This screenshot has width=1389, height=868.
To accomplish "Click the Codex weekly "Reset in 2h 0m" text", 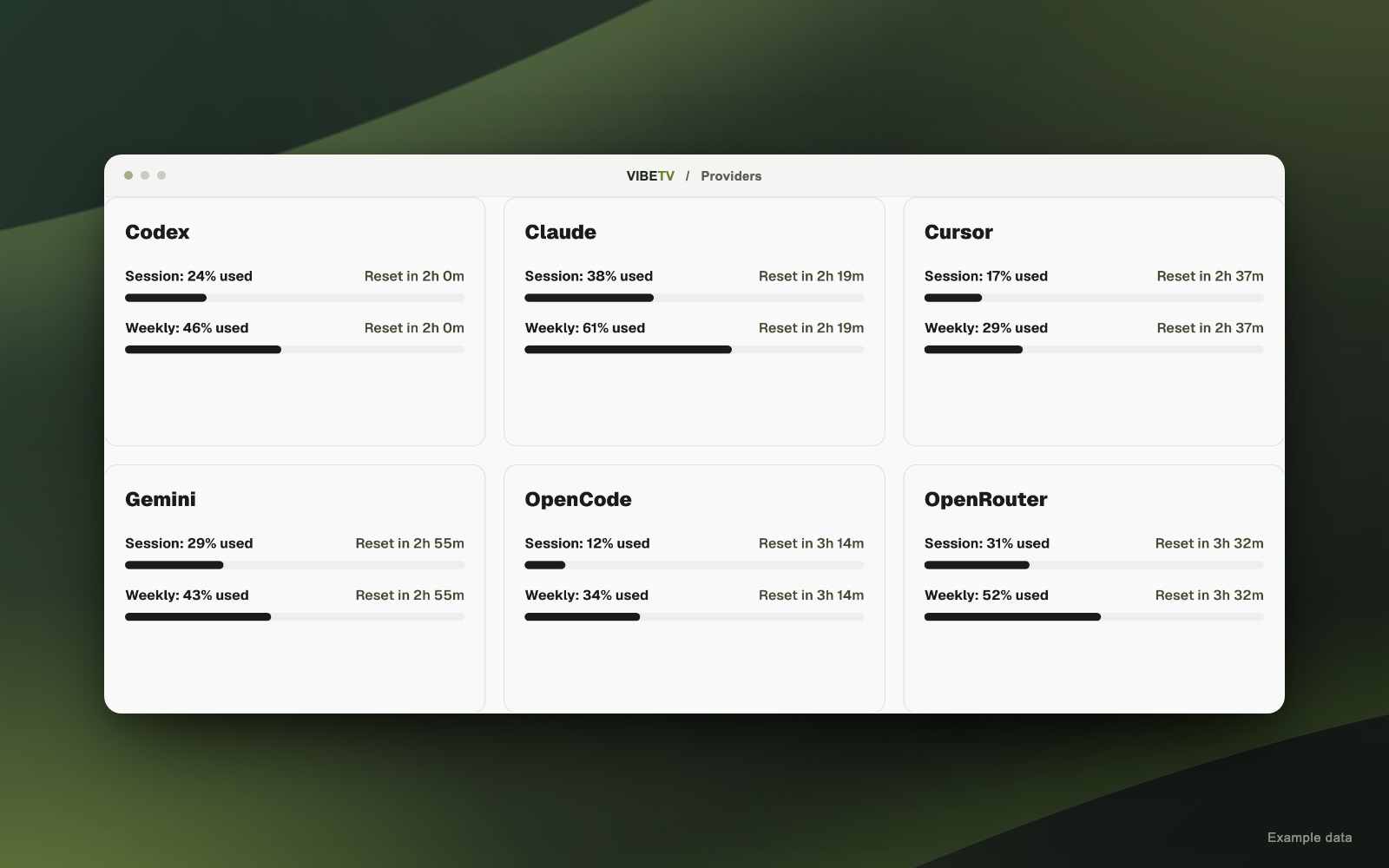I will tap(414, 328).
